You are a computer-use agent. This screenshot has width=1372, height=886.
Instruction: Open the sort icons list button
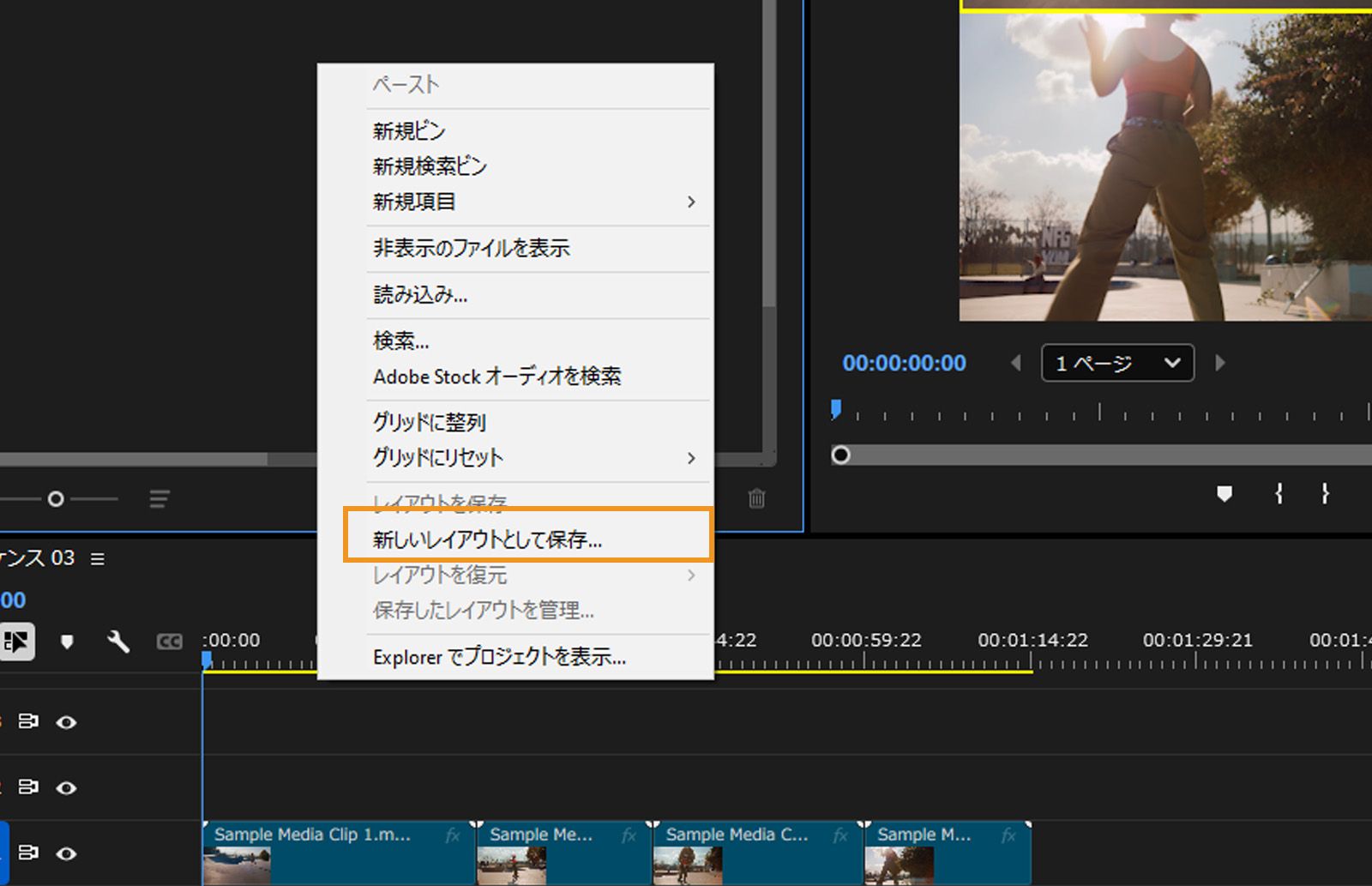[x=159, y=498]
